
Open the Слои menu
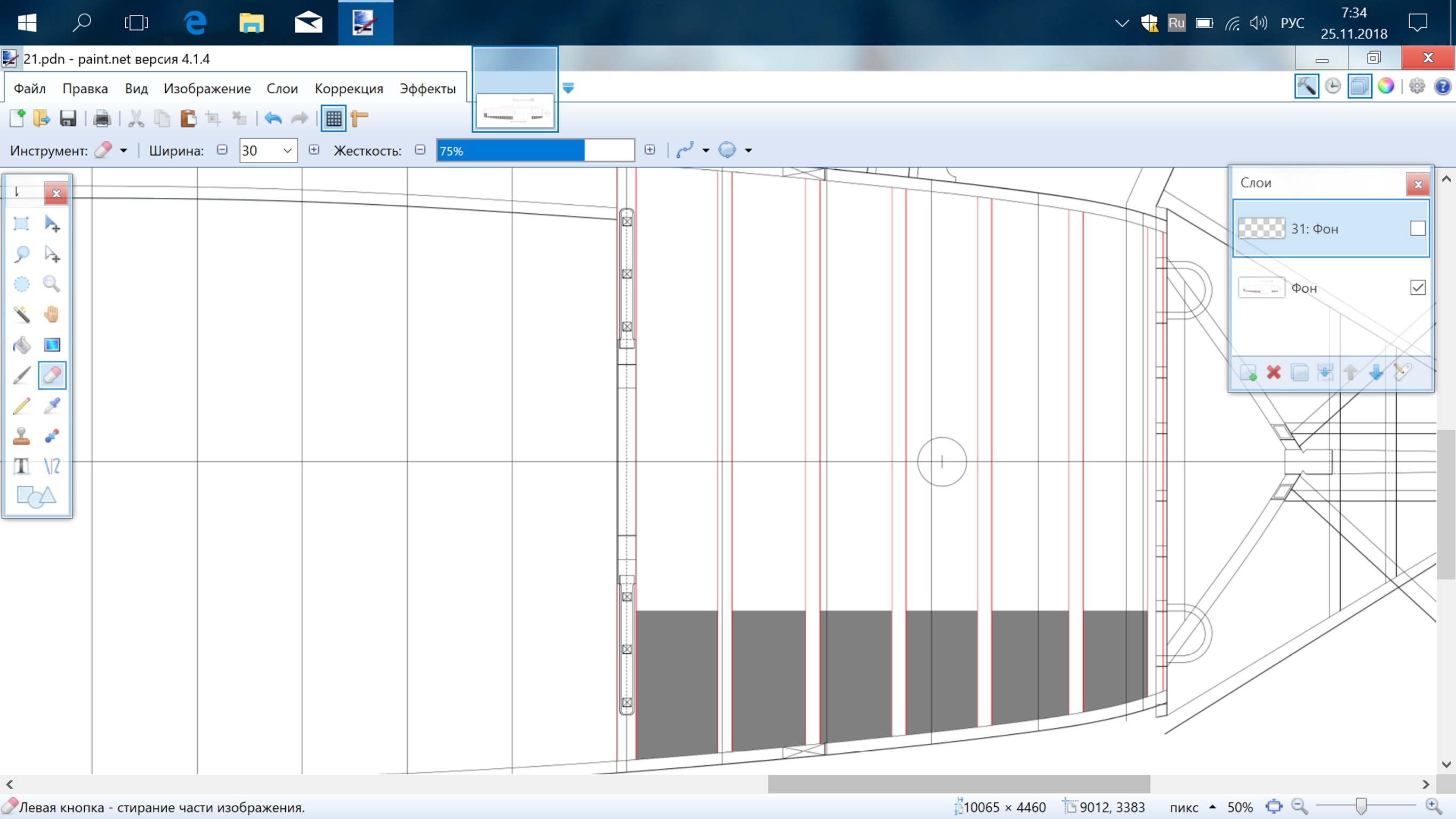282,89
